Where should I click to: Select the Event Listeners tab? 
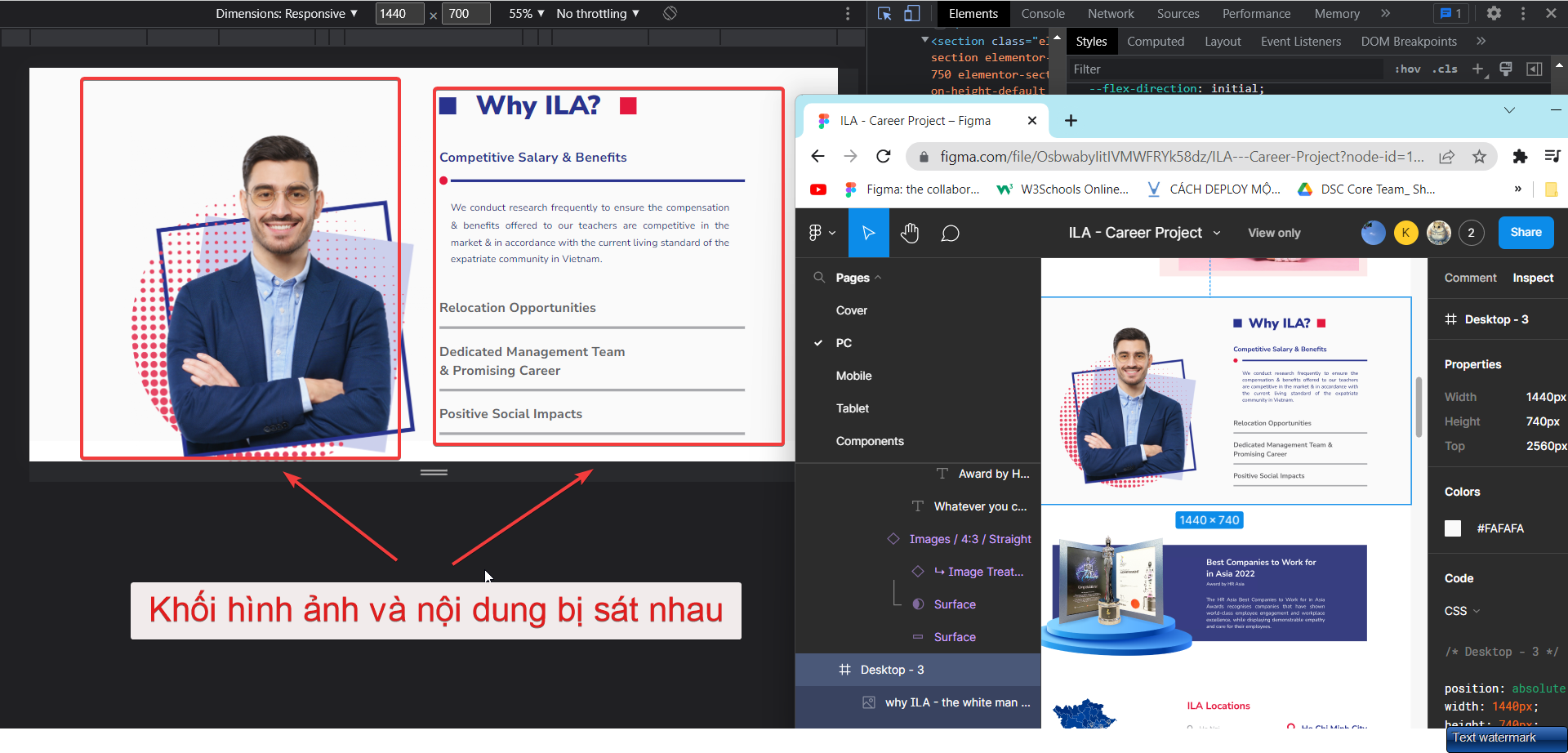click(1301, 41)
